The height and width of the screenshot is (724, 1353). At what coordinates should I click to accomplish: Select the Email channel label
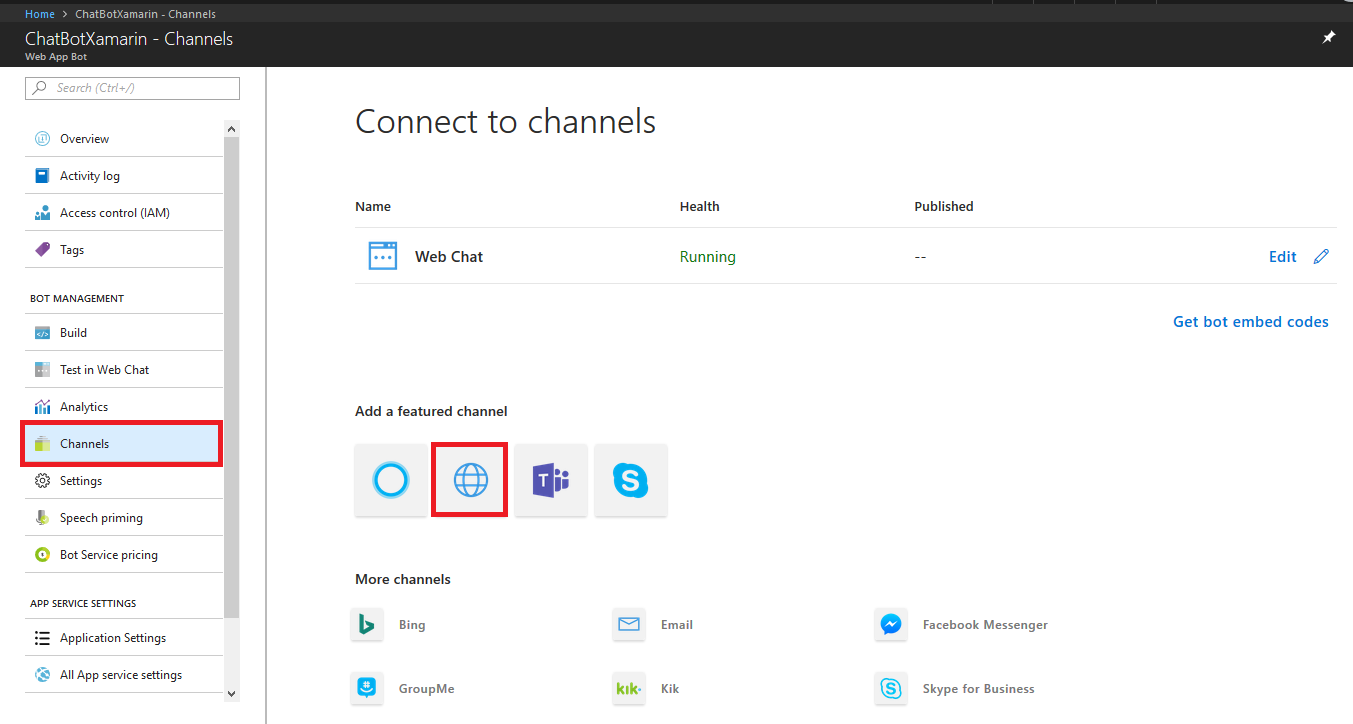pyautogui.click(x=677, y=625)
